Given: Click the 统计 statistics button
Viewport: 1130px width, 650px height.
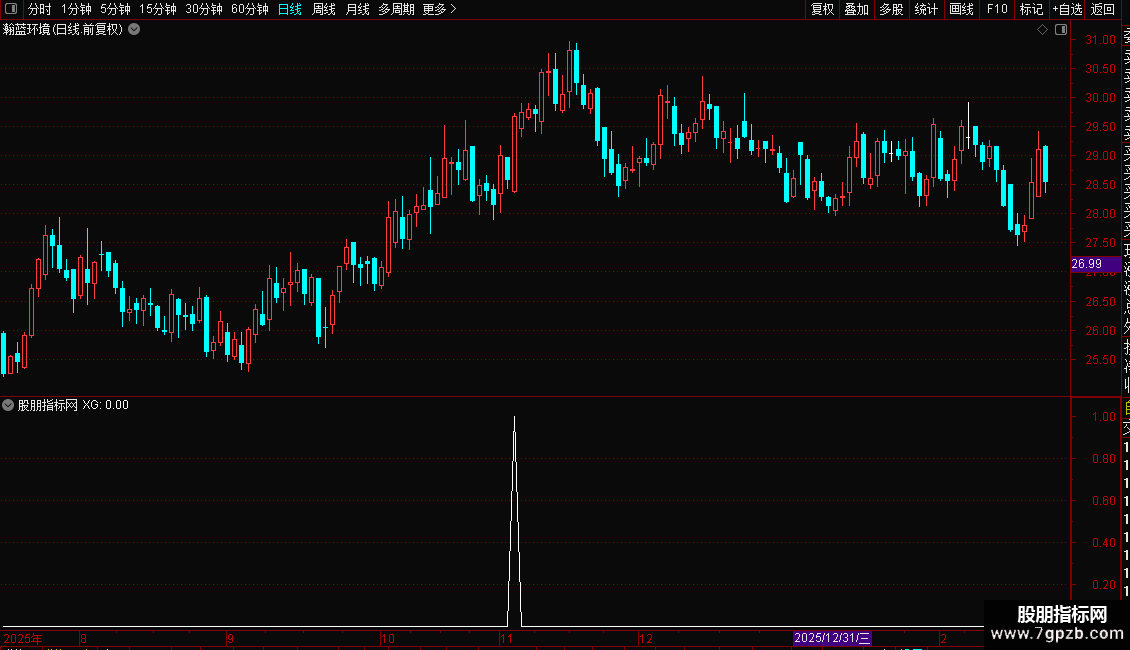Looking at the screenshot, I should [x=926, y=9].
